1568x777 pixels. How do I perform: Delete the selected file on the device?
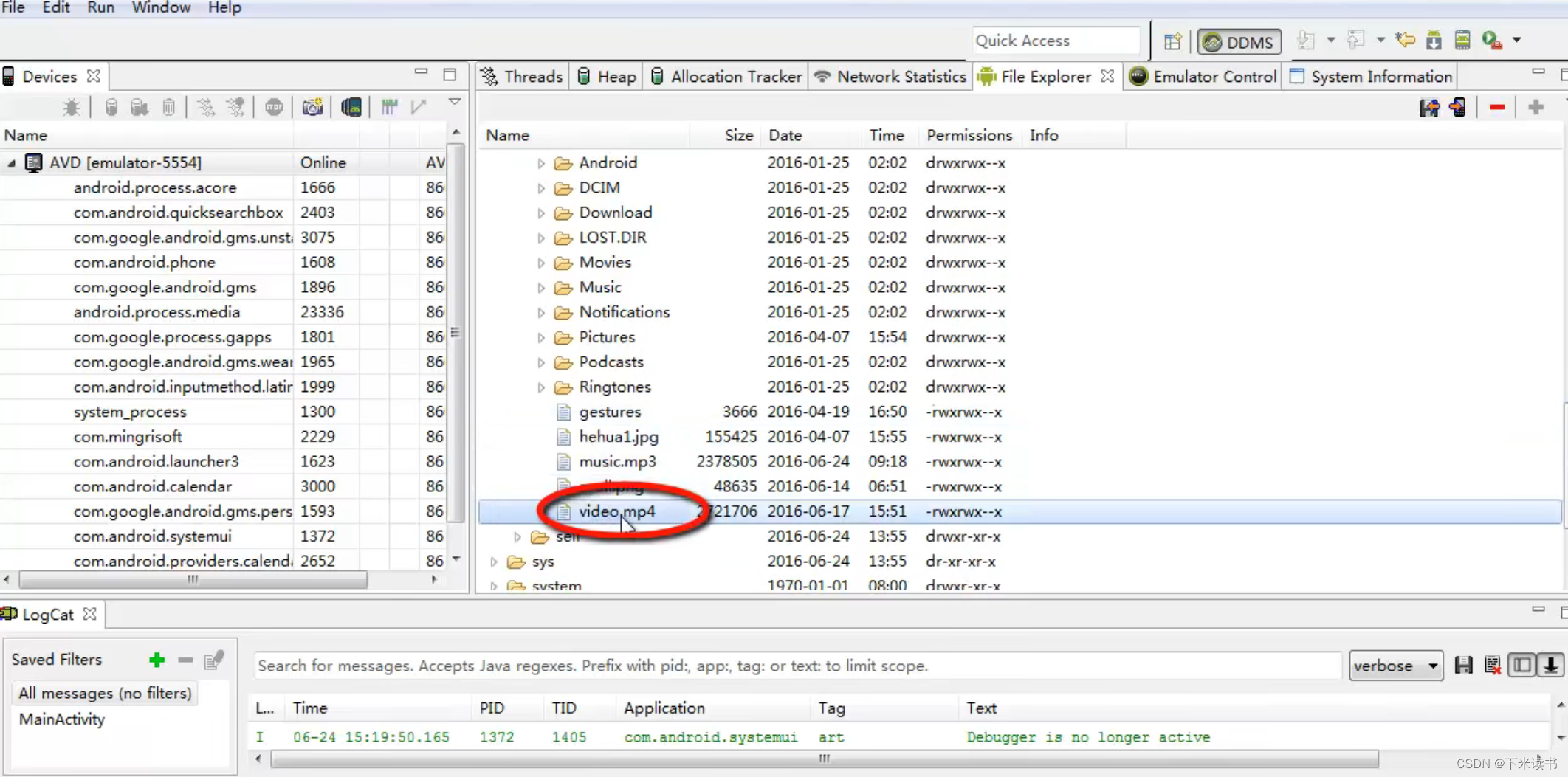[1497, 107]
